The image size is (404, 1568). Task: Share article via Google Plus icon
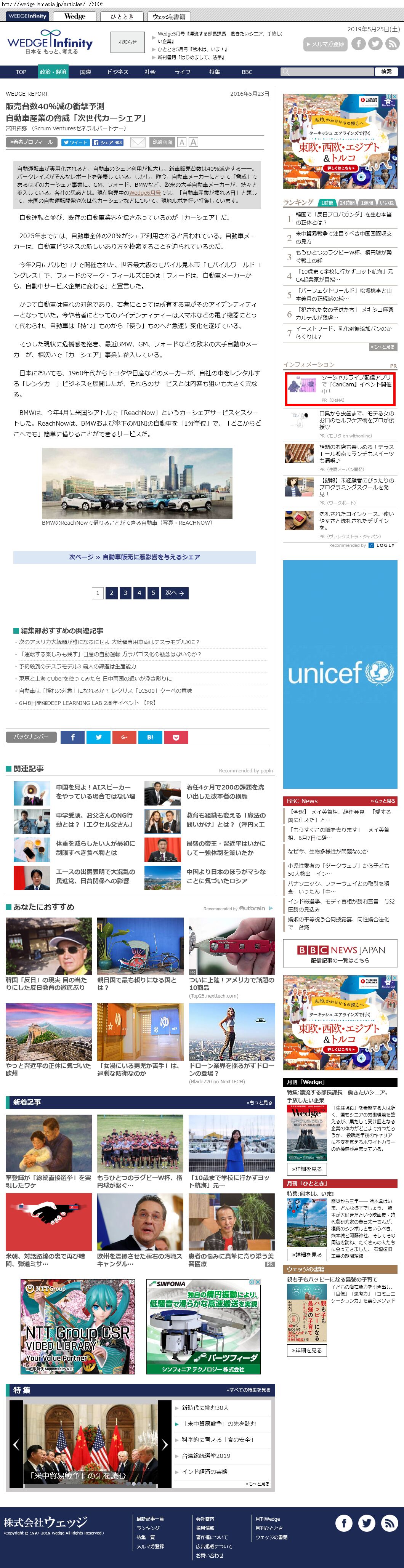124,737
